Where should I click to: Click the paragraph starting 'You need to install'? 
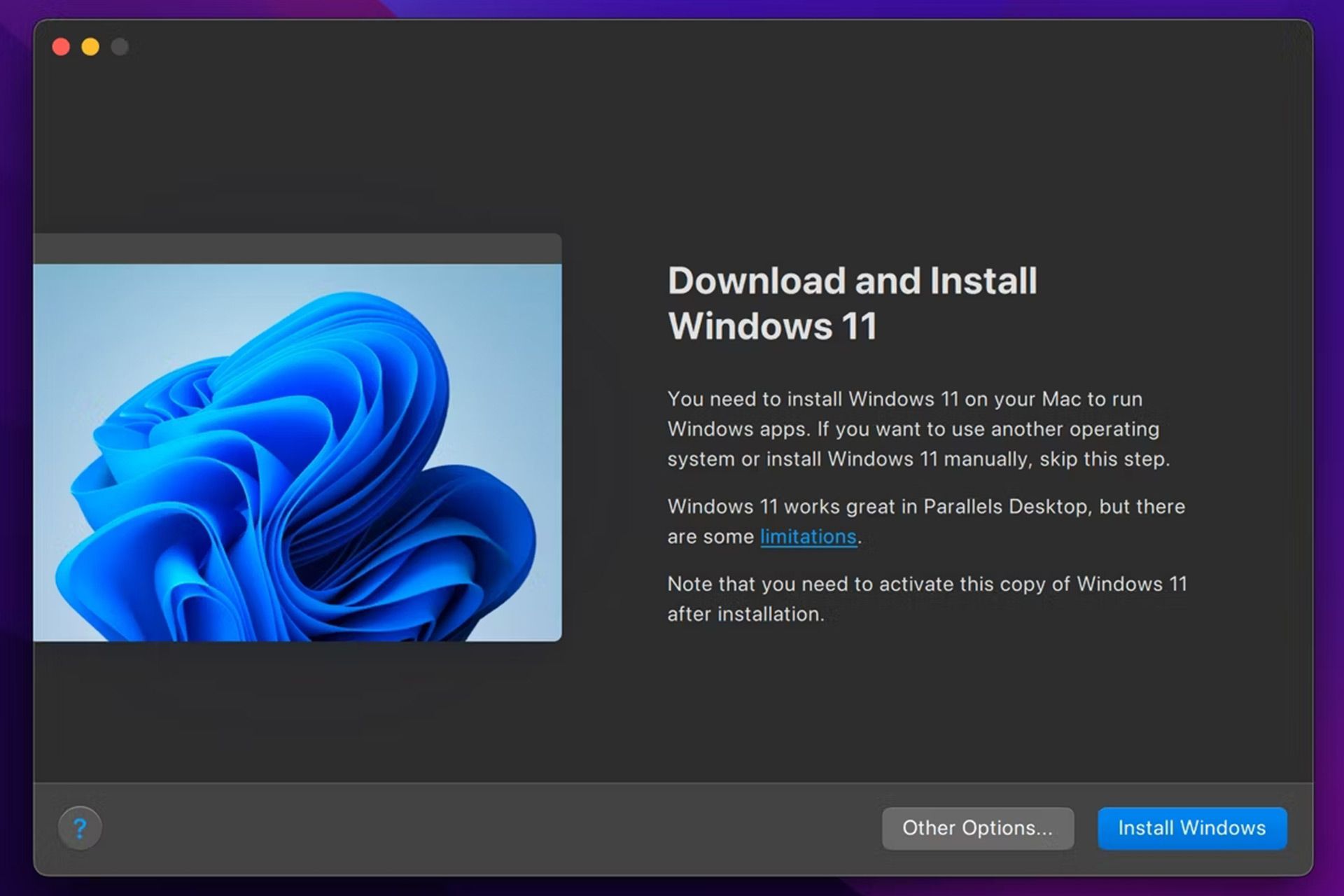coord(918,429)
